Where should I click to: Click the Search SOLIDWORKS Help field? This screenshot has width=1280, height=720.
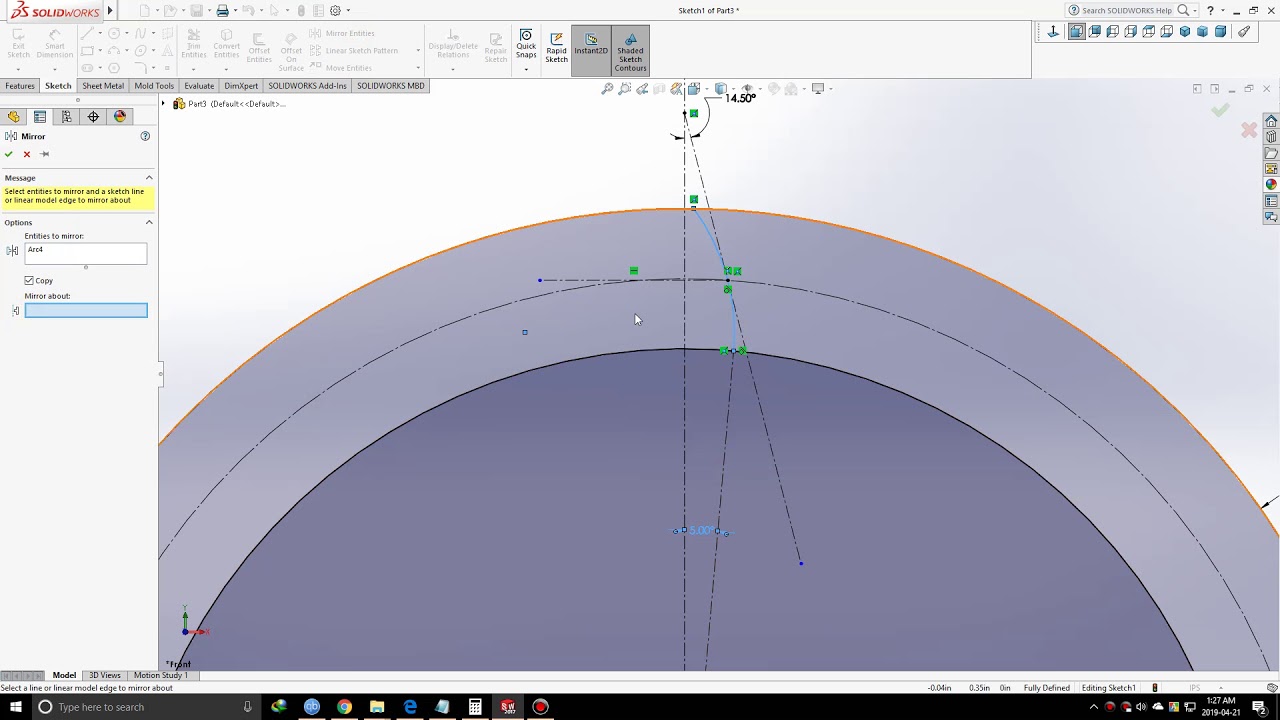pos(1126,11)
